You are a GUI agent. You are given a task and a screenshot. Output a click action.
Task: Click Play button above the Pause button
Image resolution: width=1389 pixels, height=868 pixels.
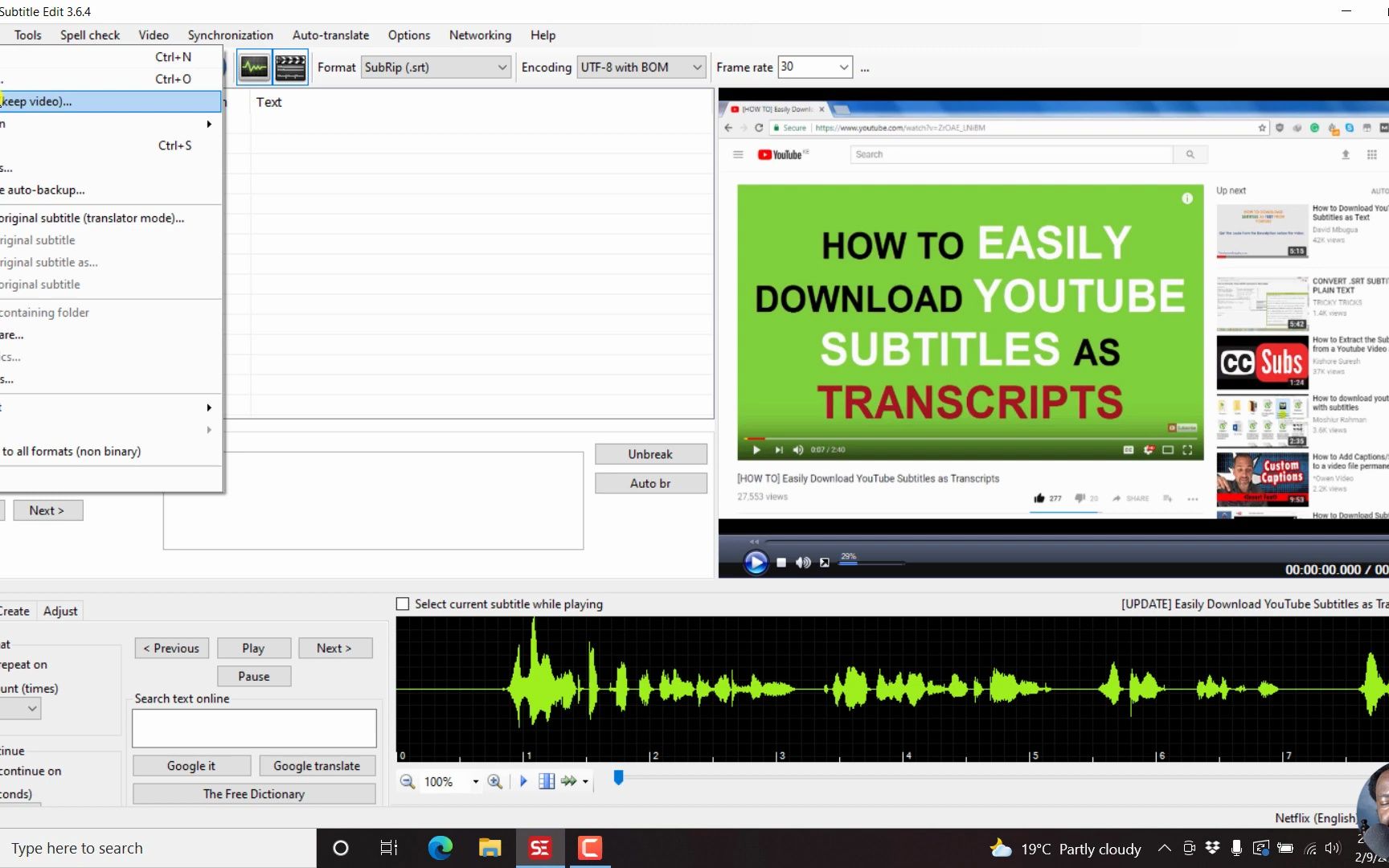pos(253,648)
